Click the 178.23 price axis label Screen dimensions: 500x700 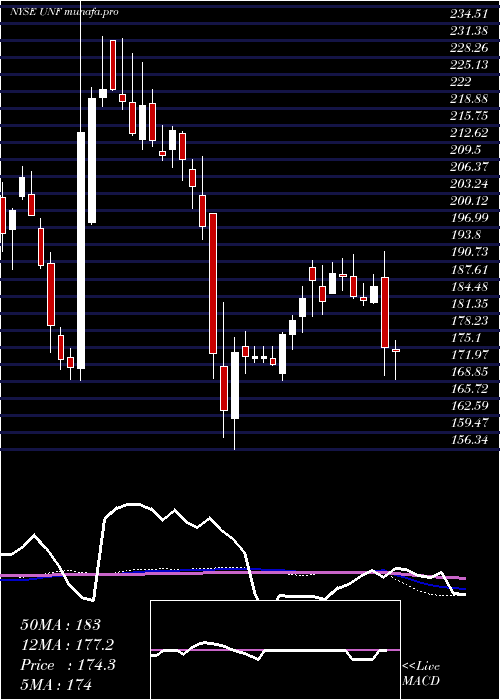click(468, 321)
